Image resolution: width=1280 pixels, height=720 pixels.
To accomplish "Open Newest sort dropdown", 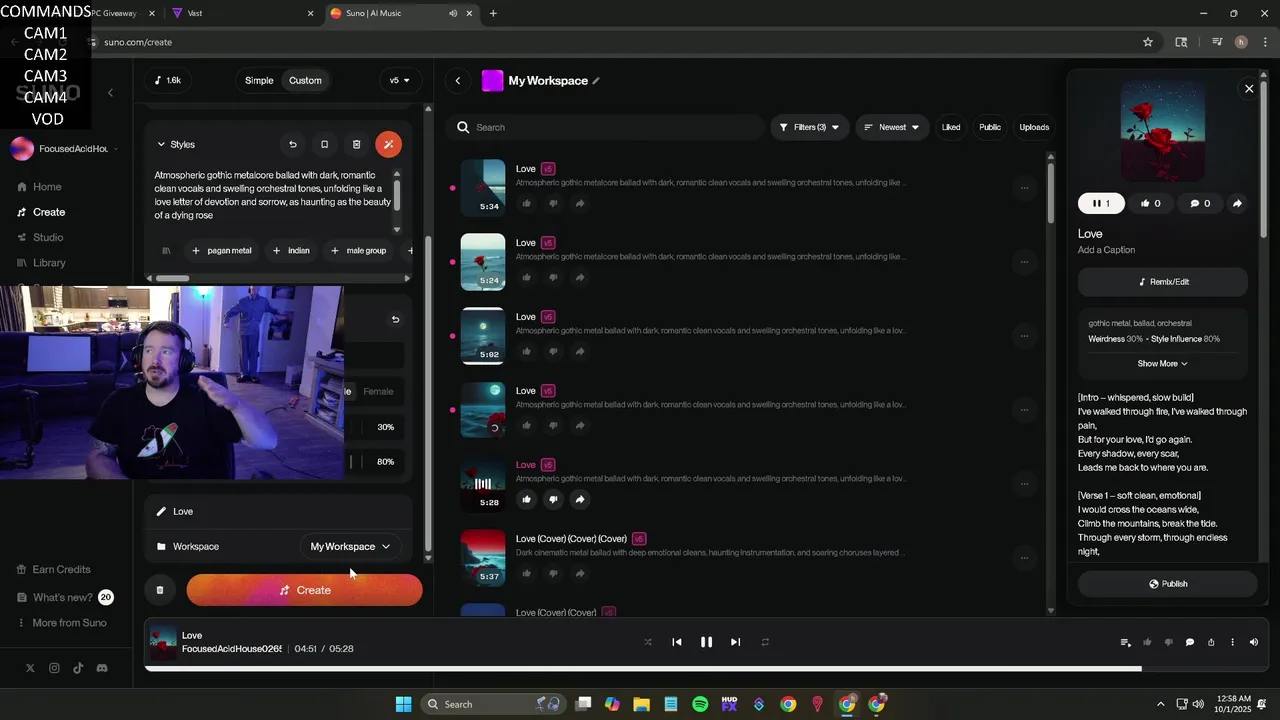I will tap(892, 127).
